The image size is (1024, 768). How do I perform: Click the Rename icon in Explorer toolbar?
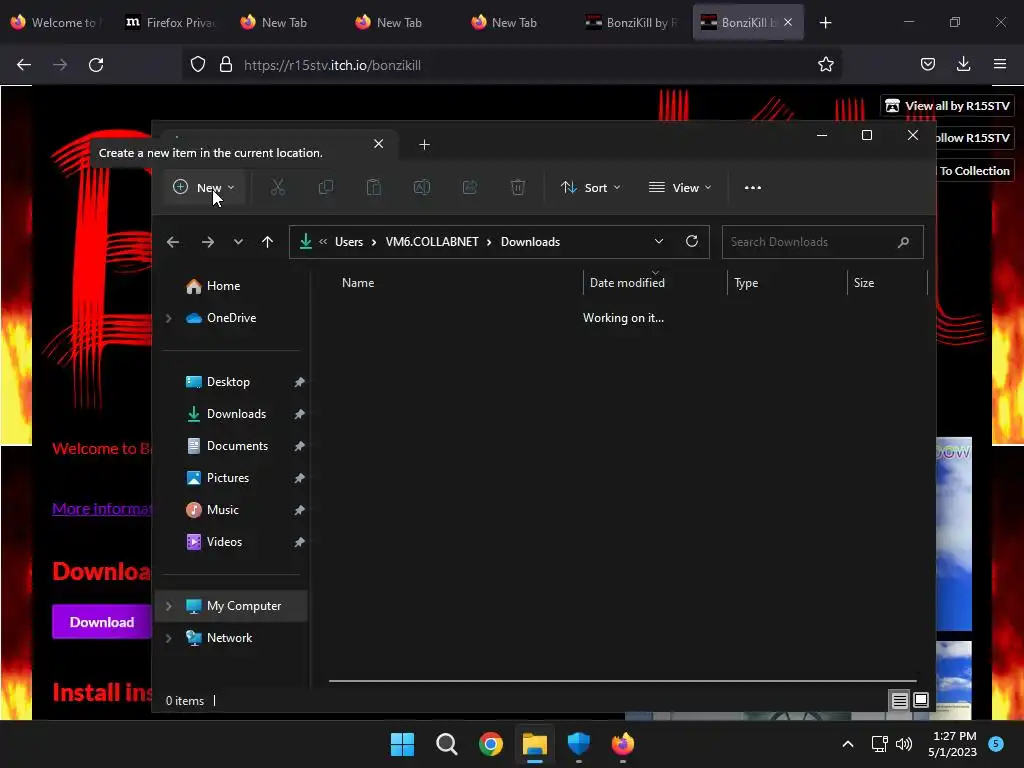click(x=422, y=187)
